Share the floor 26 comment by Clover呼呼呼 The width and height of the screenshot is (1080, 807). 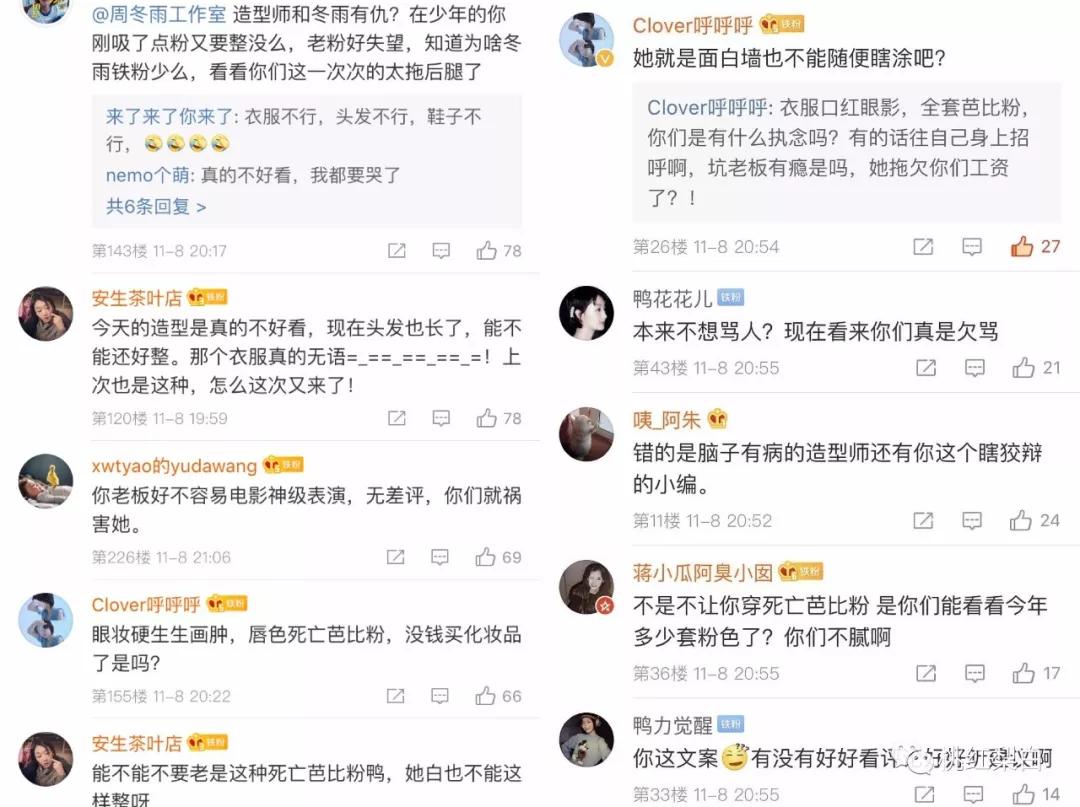923,247
